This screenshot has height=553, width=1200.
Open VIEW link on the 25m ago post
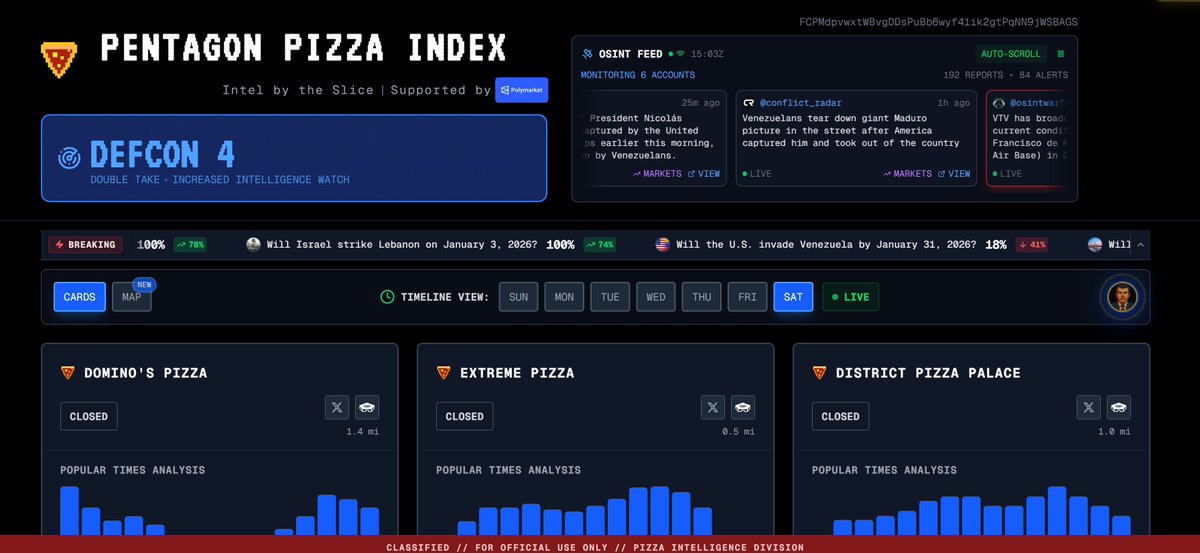coord(703,174)
